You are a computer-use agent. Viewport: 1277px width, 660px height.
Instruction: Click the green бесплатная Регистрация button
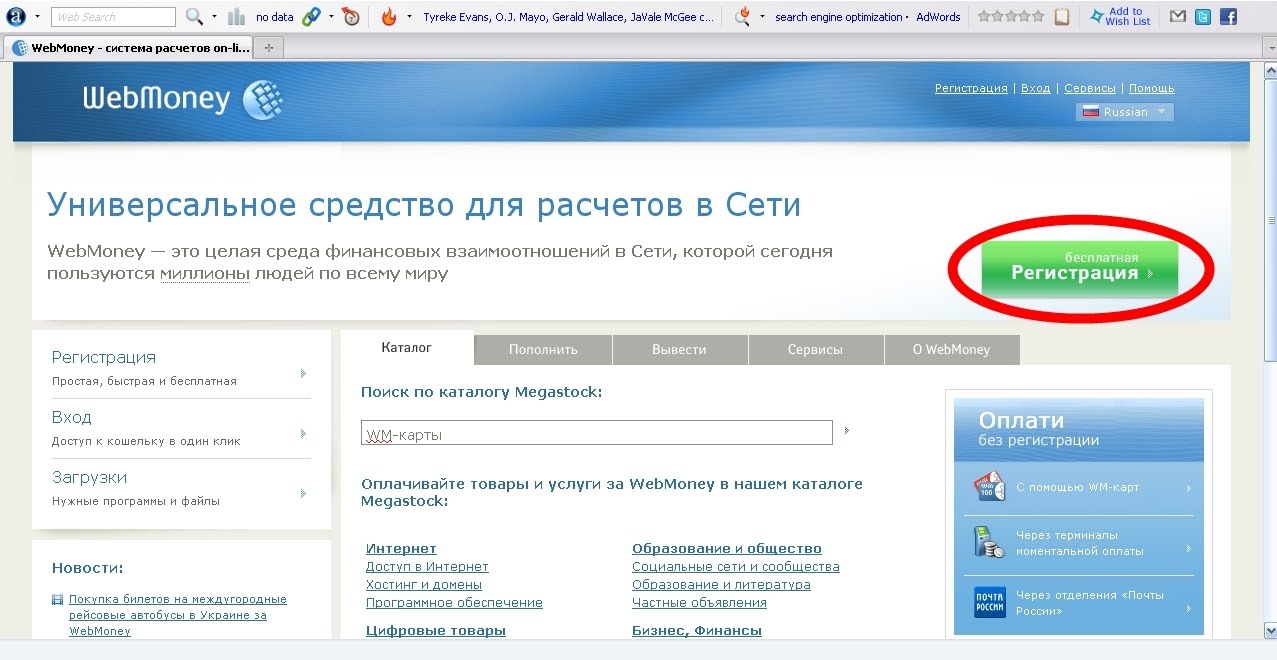[x=1079, y=268]
